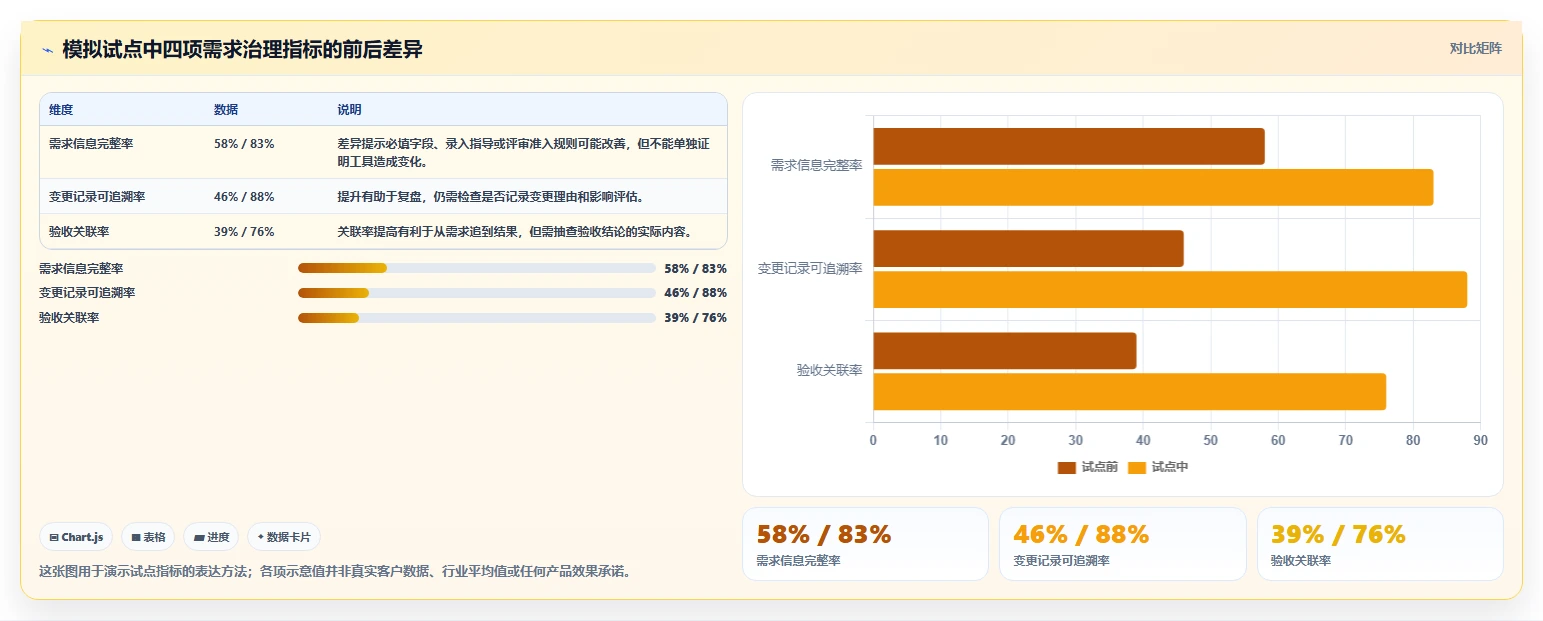1543x621 pixels.
Task: Click the 试点中 bar for 需求信息完整率
Action: (x=1153, y=187)
